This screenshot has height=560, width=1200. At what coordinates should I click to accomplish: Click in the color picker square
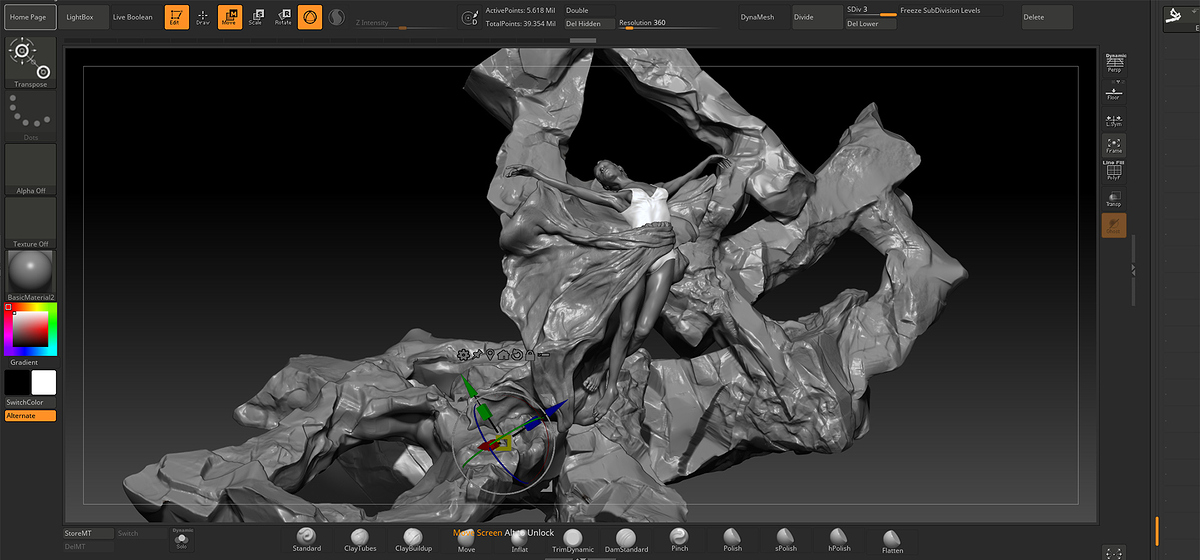(29, 328)
